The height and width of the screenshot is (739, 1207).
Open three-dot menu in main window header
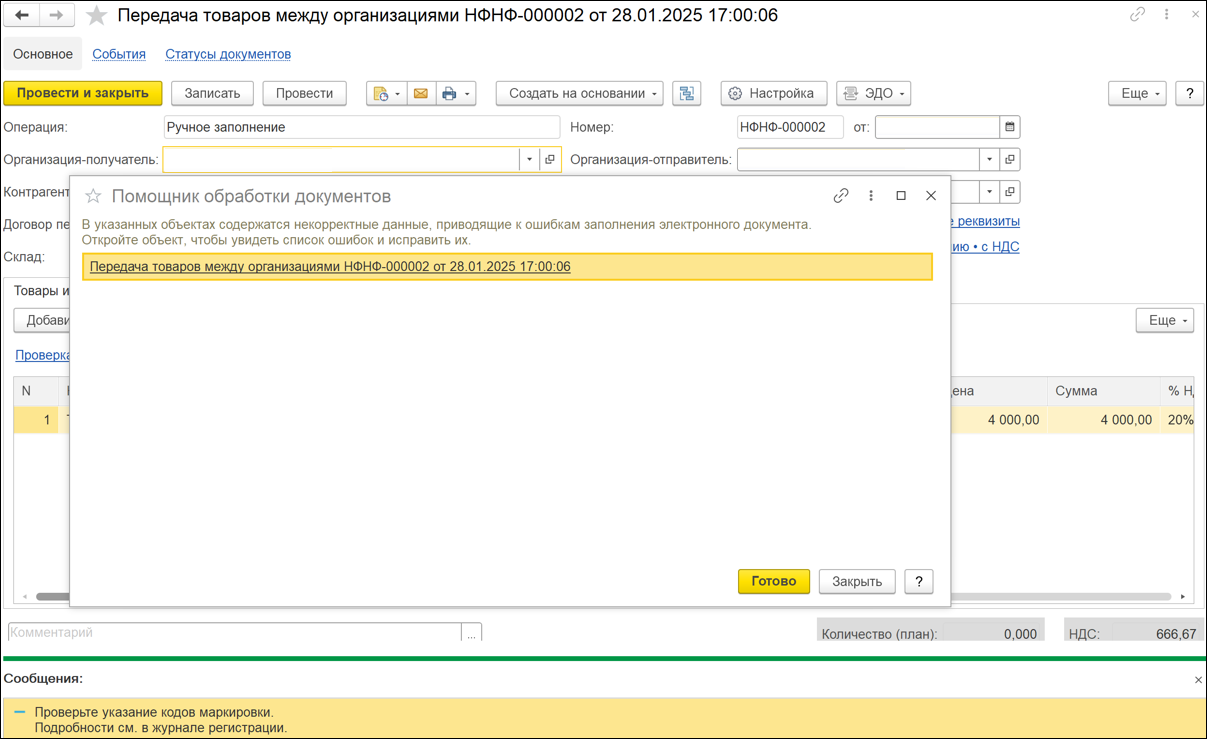pos(1167,15)
